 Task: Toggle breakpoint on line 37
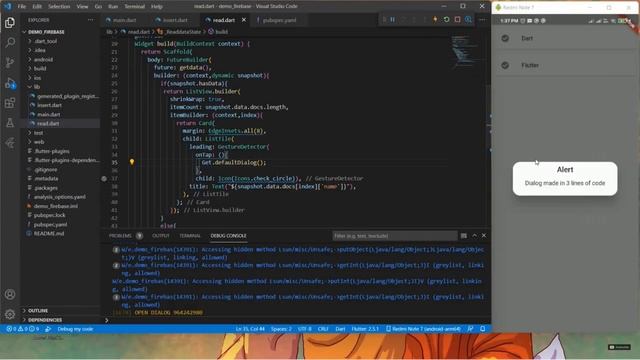click(x=104, y=178)
